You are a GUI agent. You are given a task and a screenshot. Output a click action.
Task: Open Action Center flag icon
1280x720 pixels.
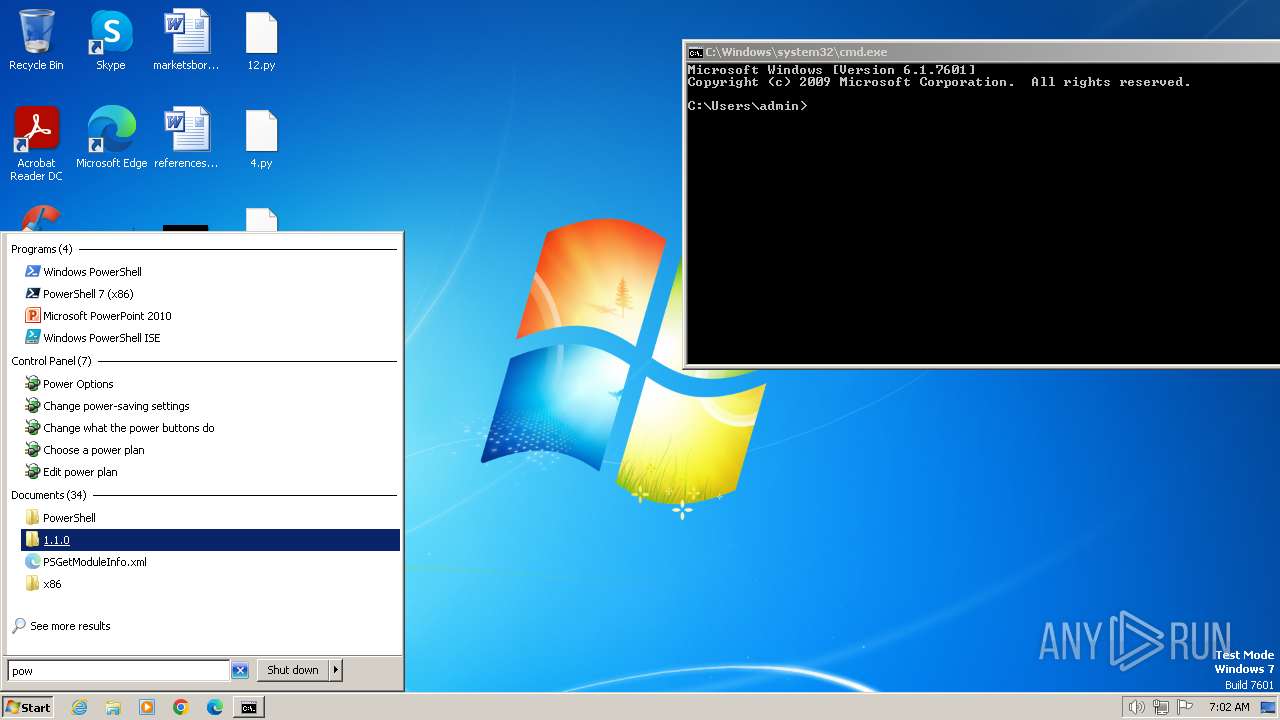tap(1185, 707)
